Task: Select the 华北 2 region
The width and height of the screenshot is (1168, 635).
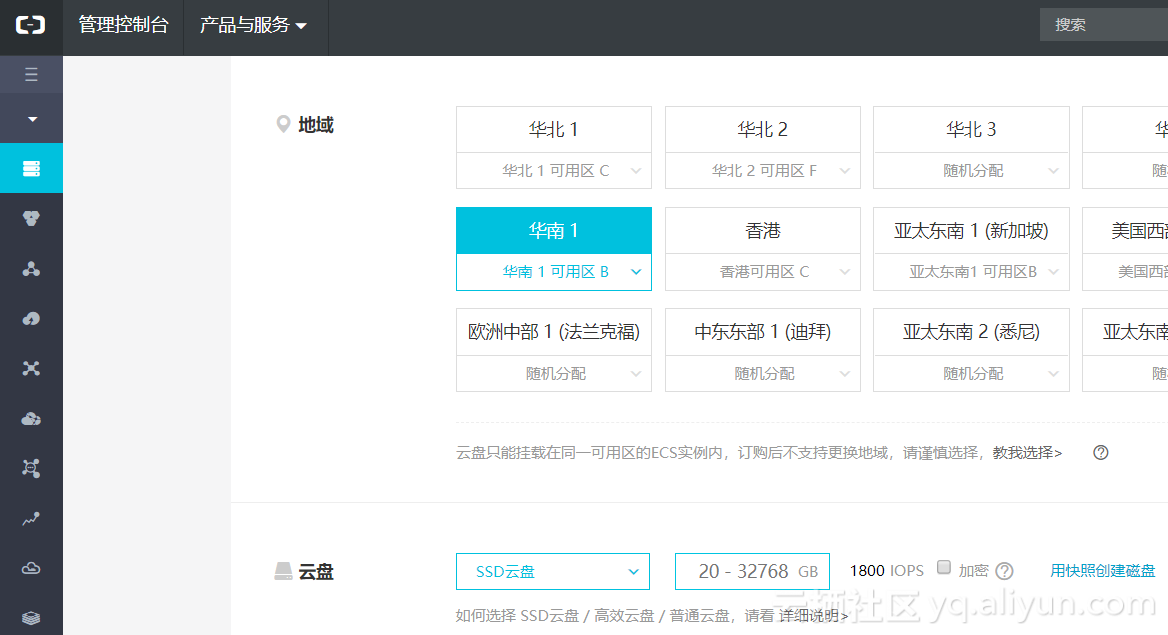Action: [x=763, y=130]
